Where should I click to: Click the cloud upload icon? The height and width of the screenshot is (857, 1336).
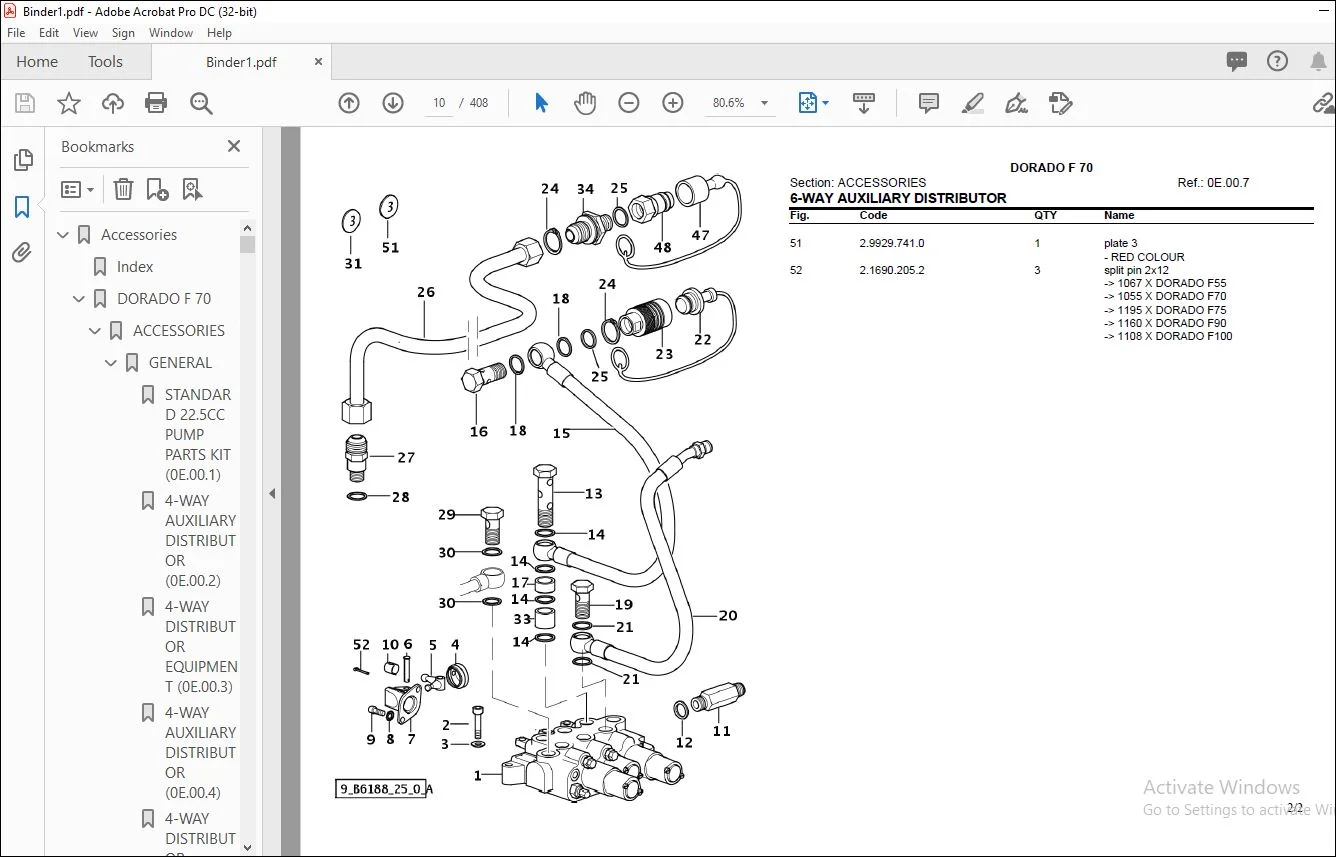click(113, 103)
